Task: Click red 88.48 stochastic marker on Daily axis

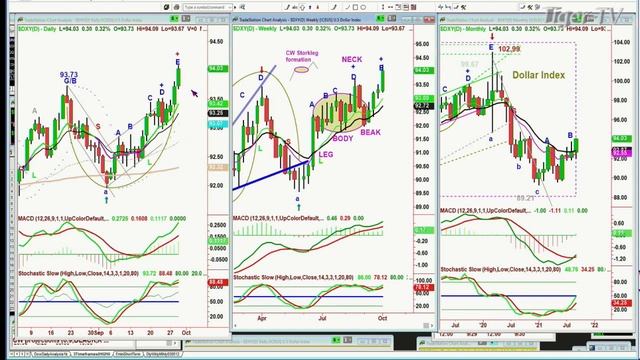Action: tap(218, 282)
